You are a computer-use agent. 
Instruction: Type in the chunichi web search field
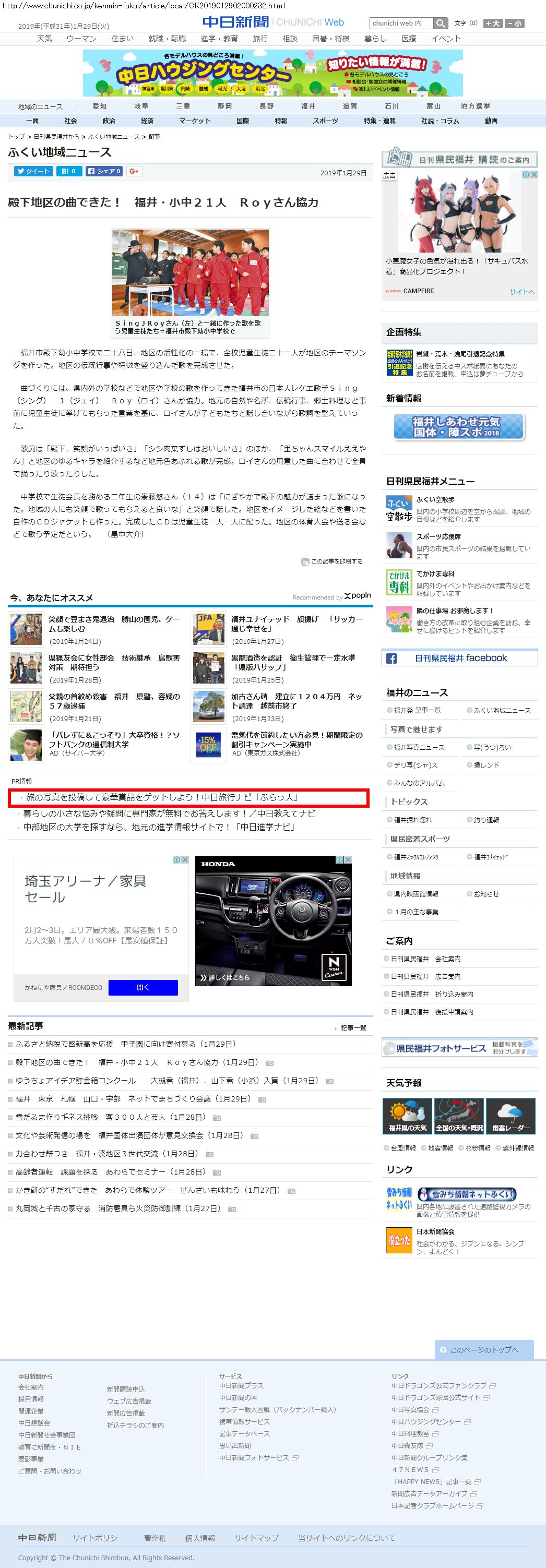point(400,23)
